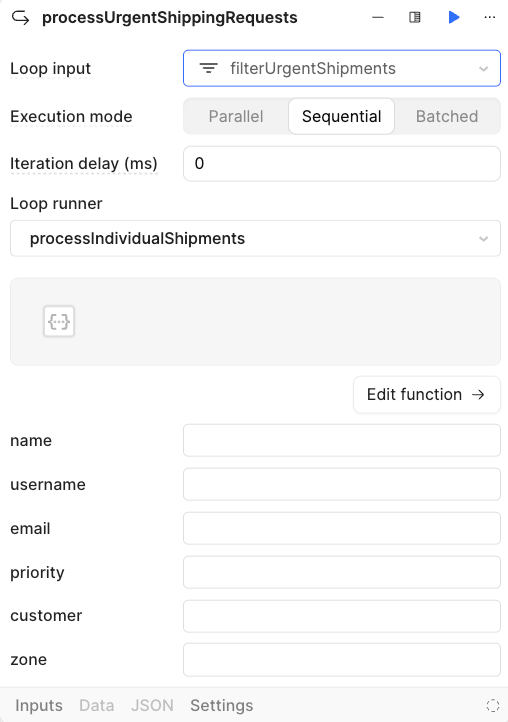508x722 pixels.
Task: Set execution mode to Parallel
Action: (236, 116)
